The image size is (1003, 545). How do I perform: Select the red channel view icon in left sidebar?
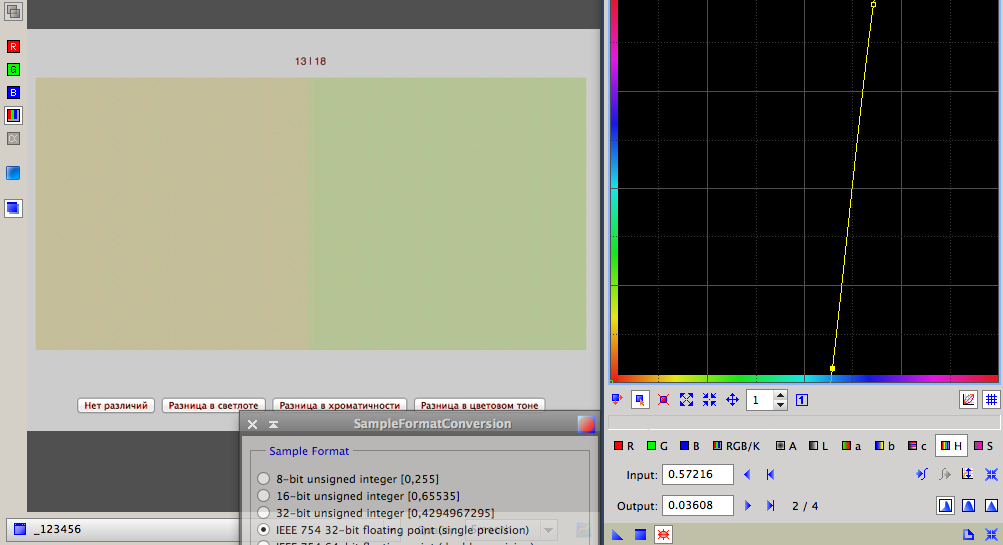13,47
